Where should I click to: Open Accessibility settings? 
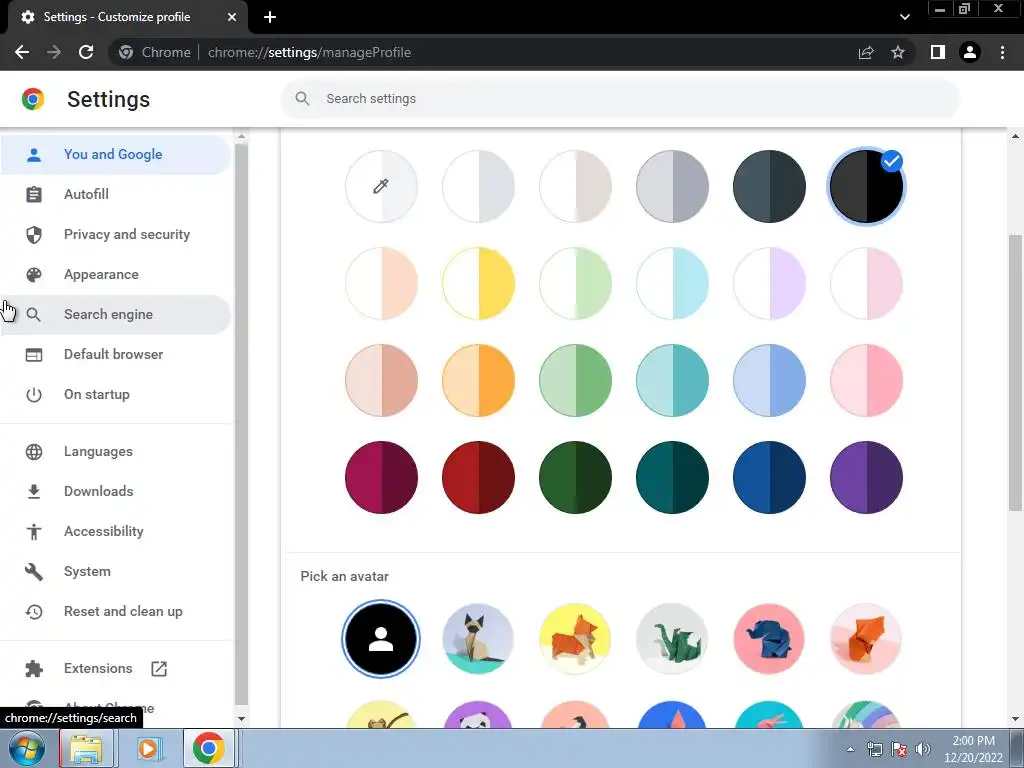(116, 532)
